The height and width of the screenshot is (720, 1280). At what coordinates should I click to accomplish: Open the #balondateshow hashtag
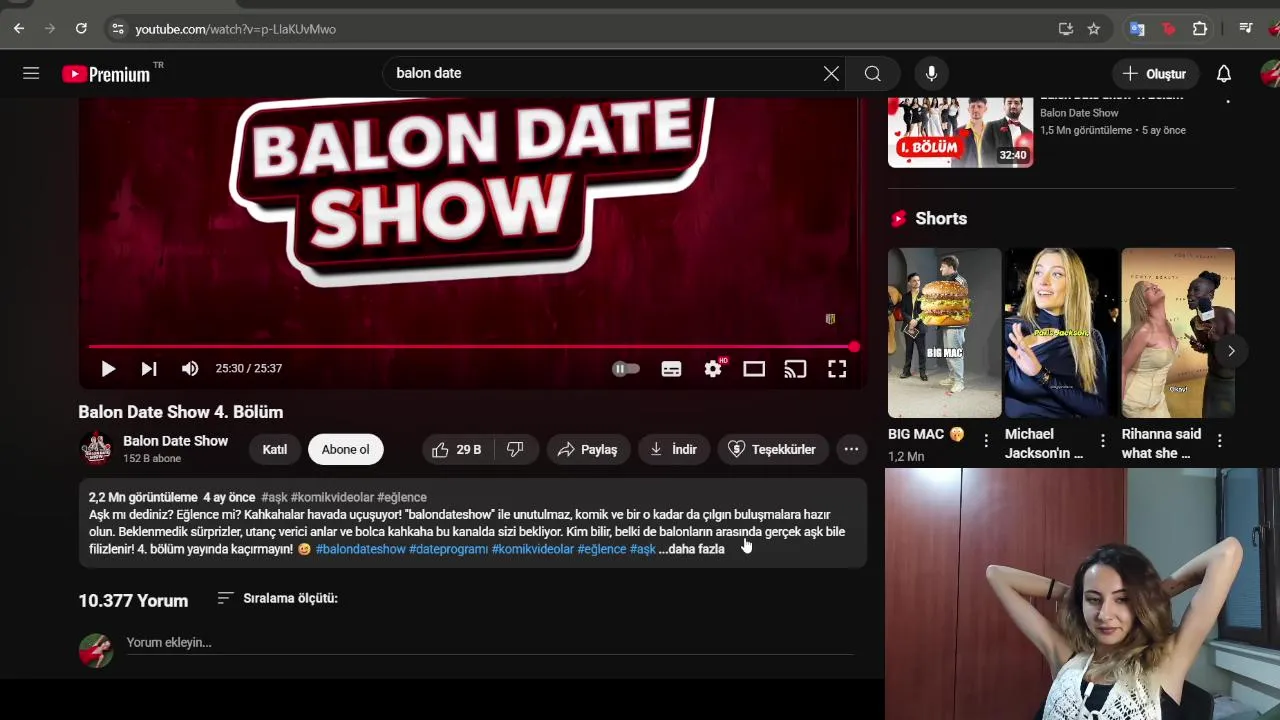point(361,549)
